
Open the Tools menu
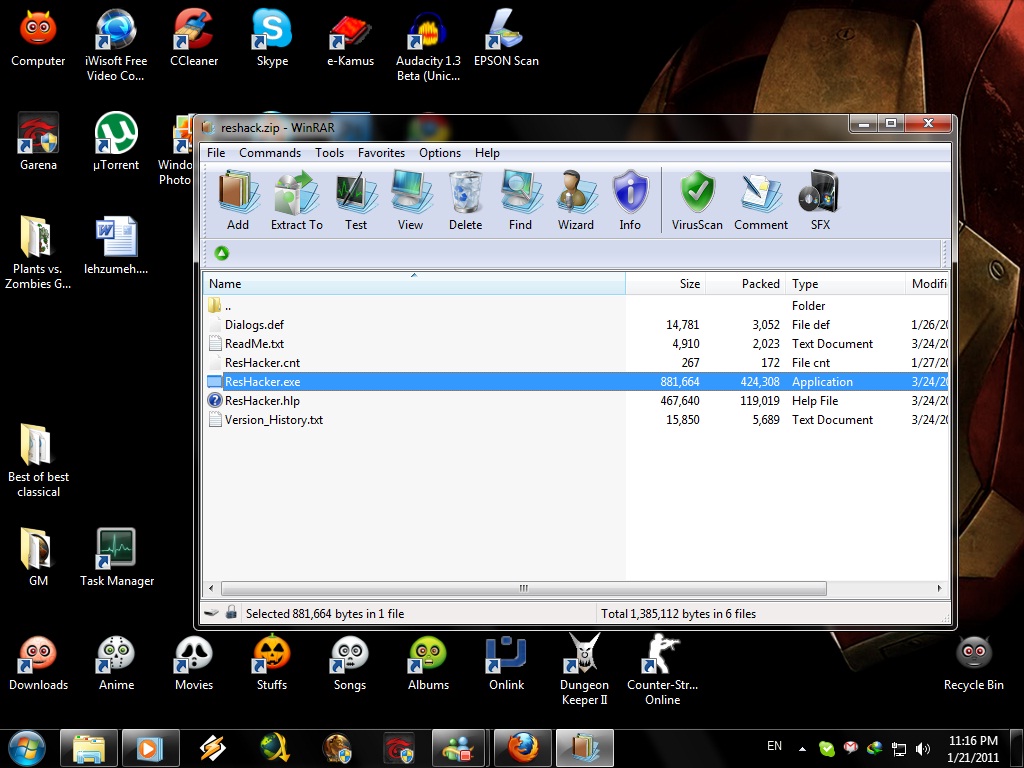[x=329, y=153]
